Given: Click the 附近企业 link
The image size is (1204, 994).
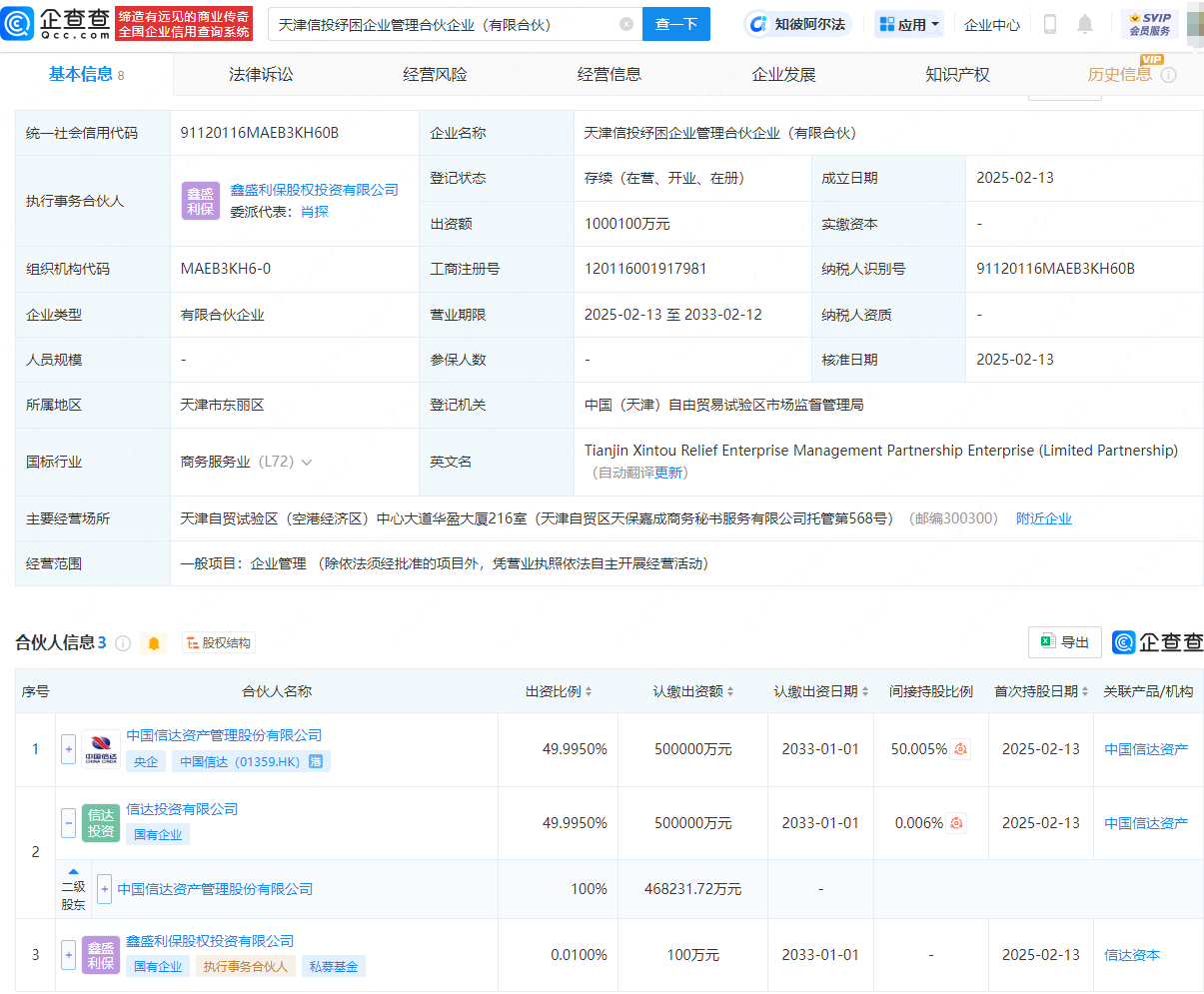Looking at the screenshot, I should coord(1044,518).
